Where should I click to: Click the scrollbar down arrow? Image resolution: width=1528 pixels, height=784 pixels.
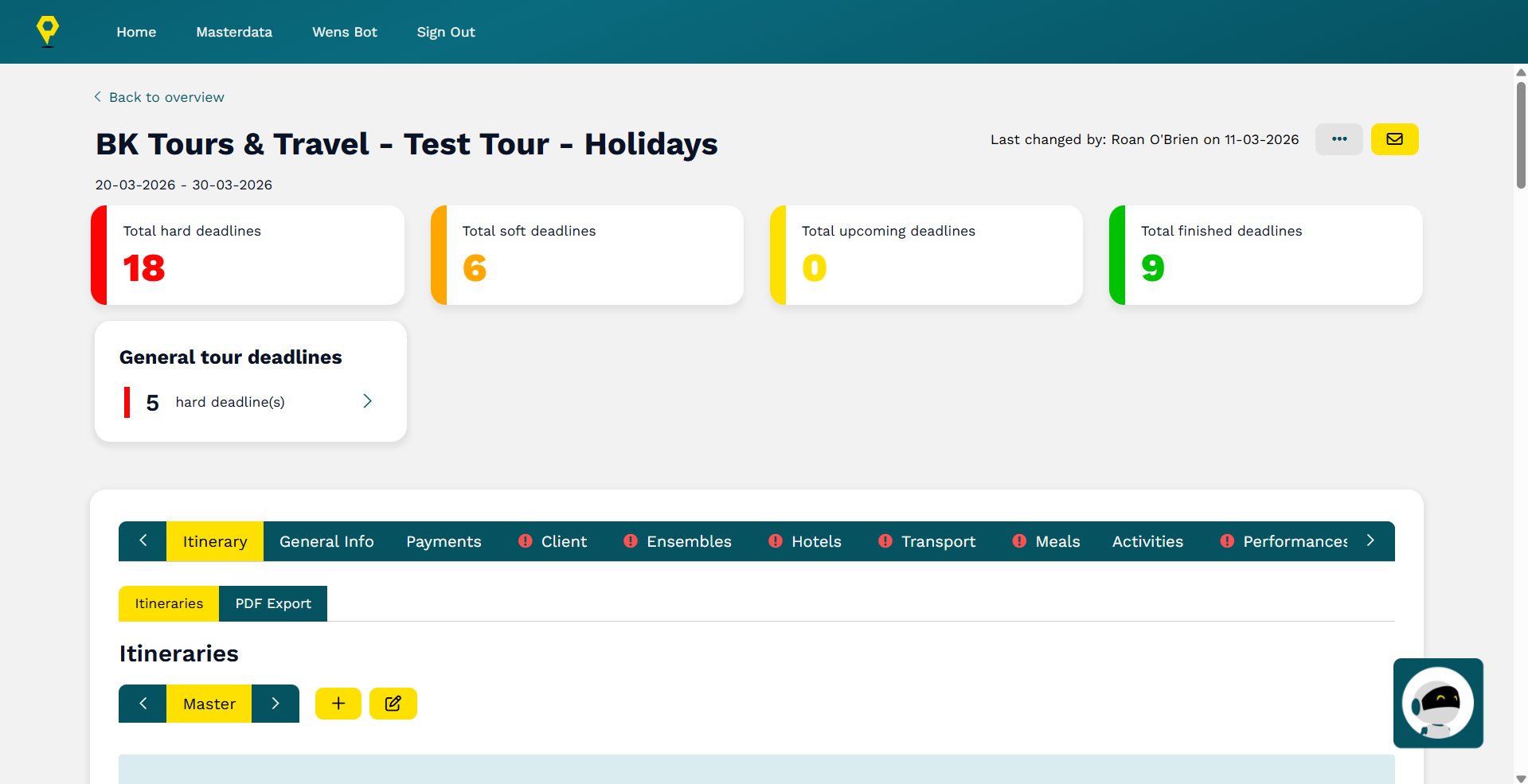[x=1521, y=778]
